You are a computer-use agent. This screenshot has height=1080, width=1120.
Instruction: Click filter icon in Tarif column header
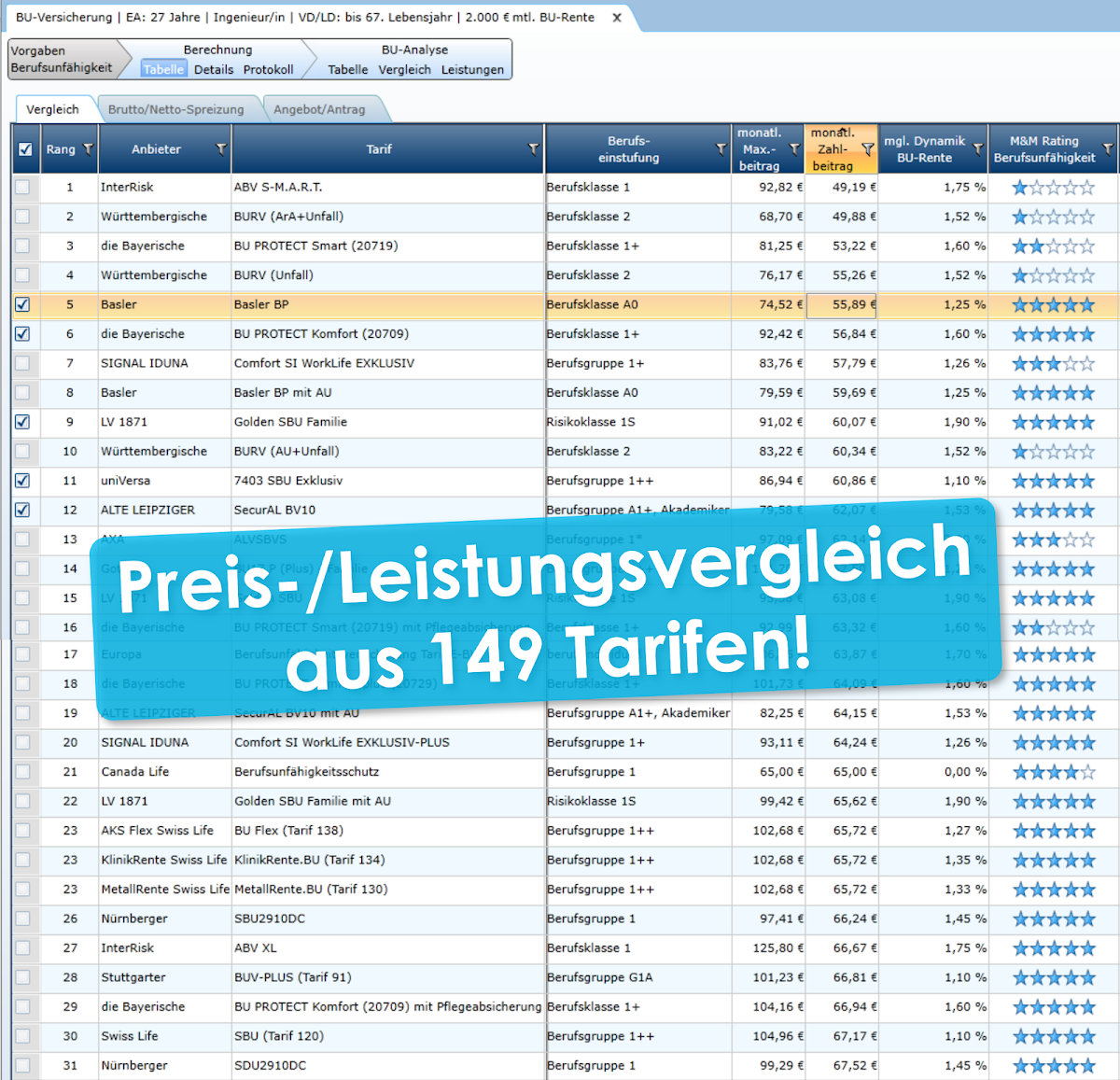(534, 149)
